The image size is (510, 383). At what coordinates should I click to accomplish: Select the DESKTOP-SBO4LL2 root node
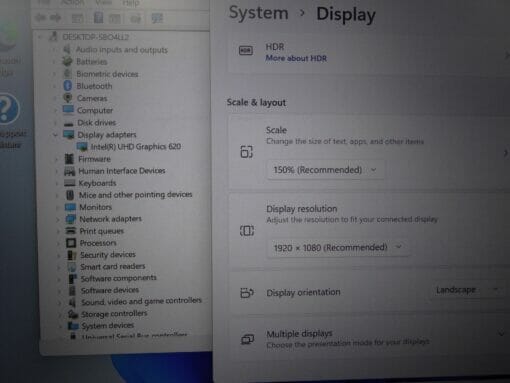[96, 37]
